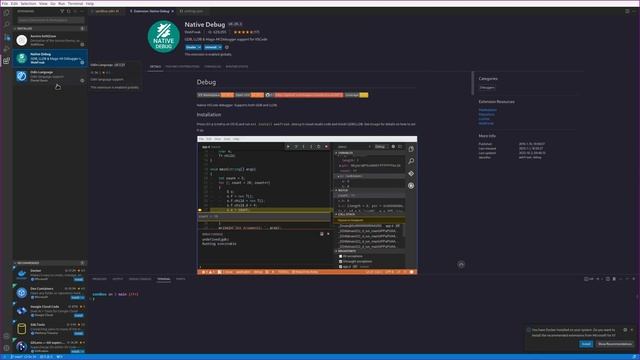This screenshot has height=360, width=640.
Task: Open the File menu
Action: click(5, 3)
